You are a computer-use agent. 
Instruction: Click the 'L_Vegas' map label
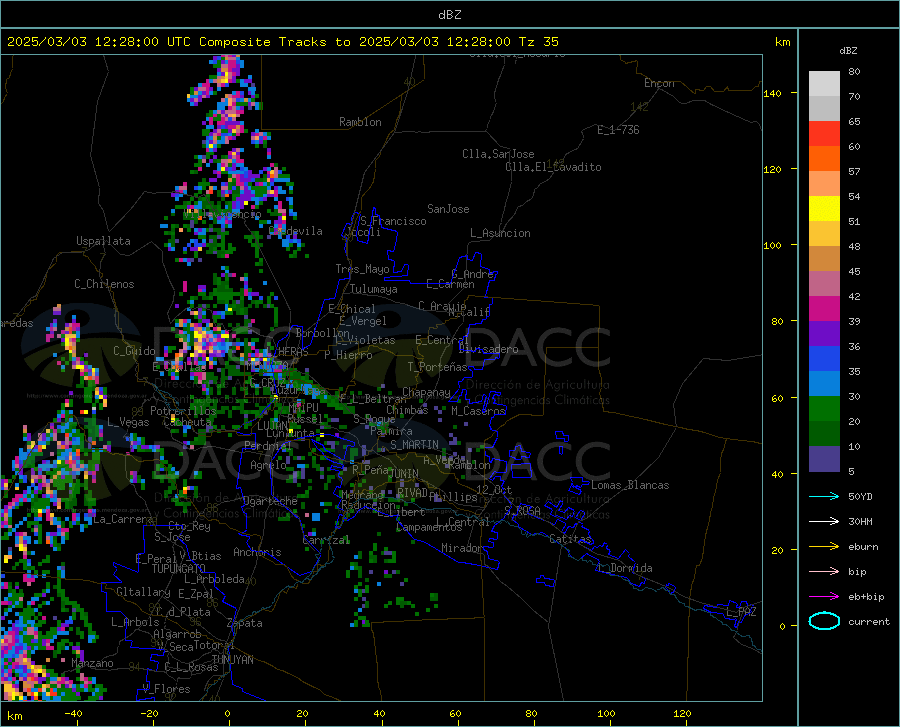[x=129, y=422]
